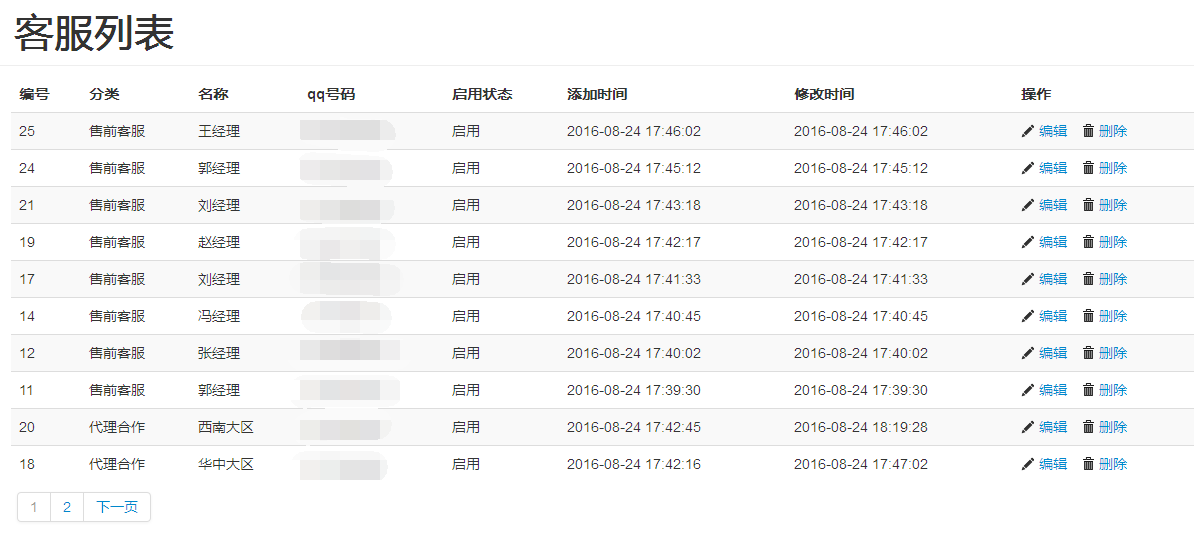Viewport: 1194px width, 539px height.
Task: Select the 西南大区 name cell
Action: [x=226, y=427]
